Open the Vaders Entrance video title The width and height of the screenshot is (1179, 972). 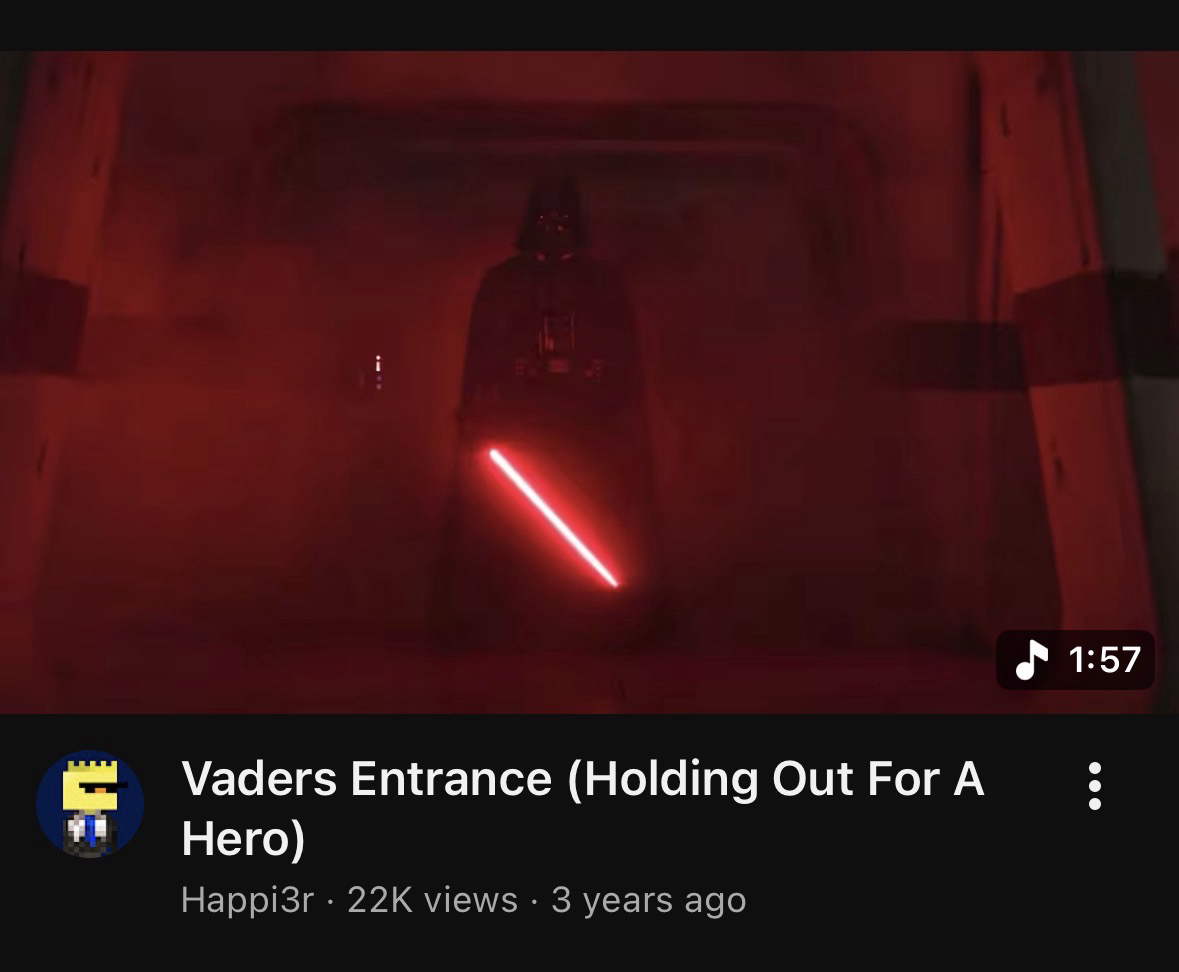tap(583, 807)
